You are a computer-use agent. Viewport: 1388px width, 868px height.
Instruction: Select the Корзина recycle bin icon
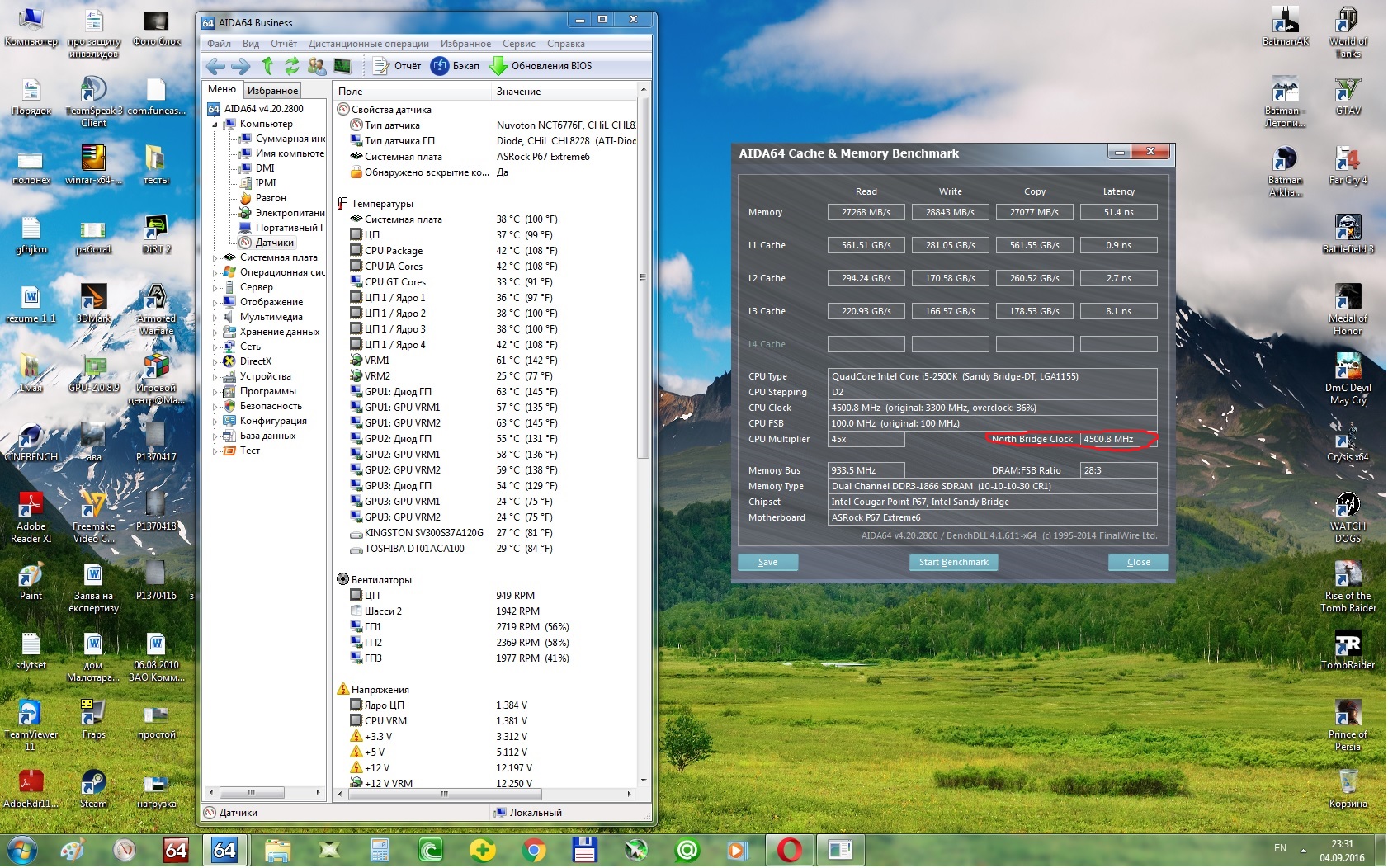[x=1348, y=789]
